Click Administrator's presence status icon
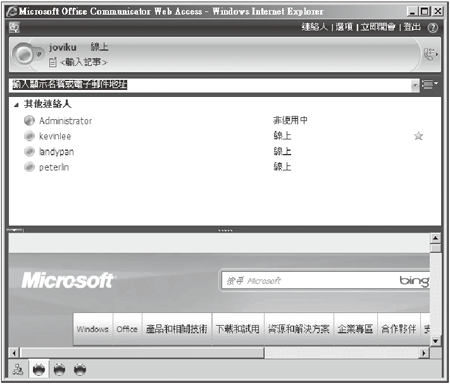450x384 pixels. (x=29, y=121)
